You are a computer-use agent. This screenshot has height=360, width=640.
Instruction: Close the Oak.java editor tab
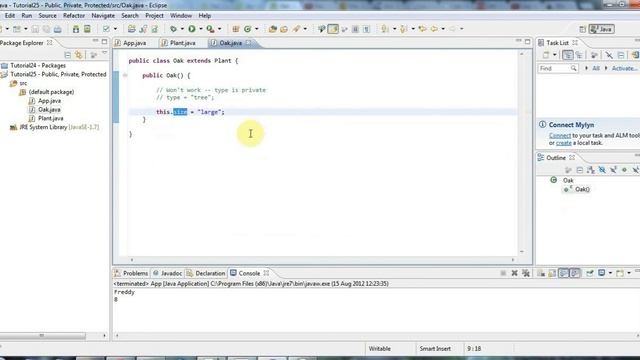tap(249, 43)
